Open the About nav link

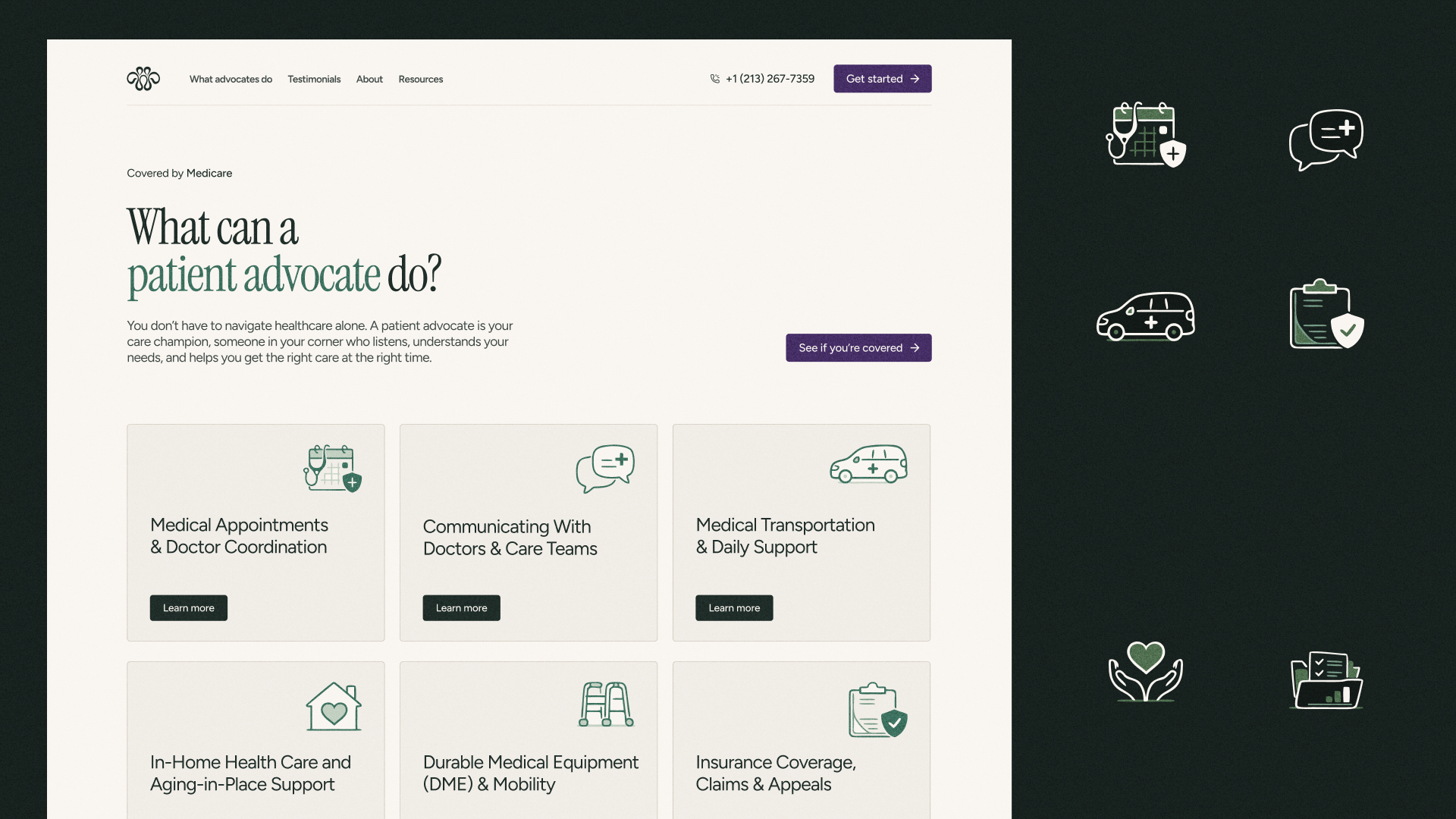click(369, 79)
